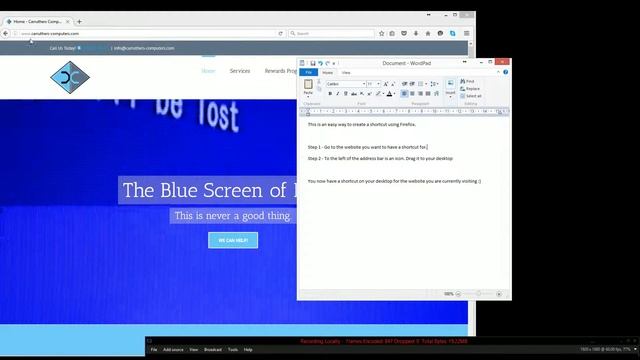Image resolution: width=640 pixels, height=360 pixels.
Task: Toggle Strikethrough formatting in WordPad
Action: coord(353,94)
